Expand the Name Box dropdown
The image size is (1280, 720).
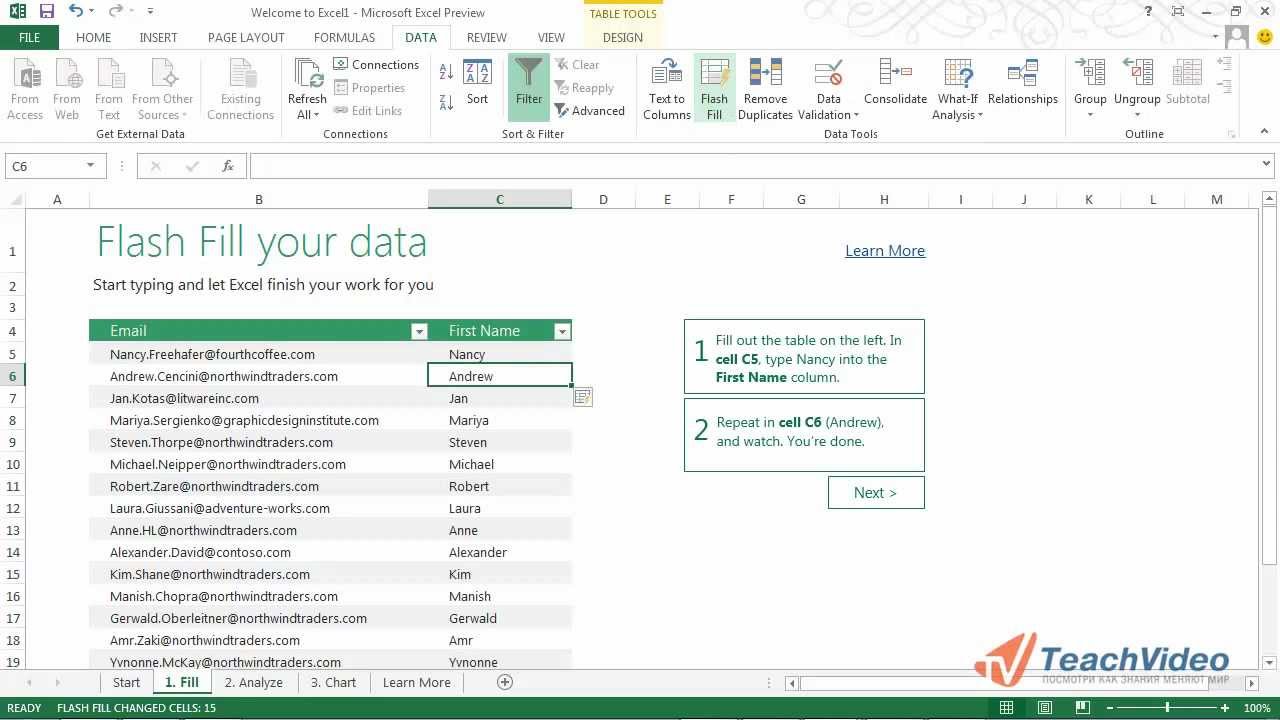click(91, 166)
